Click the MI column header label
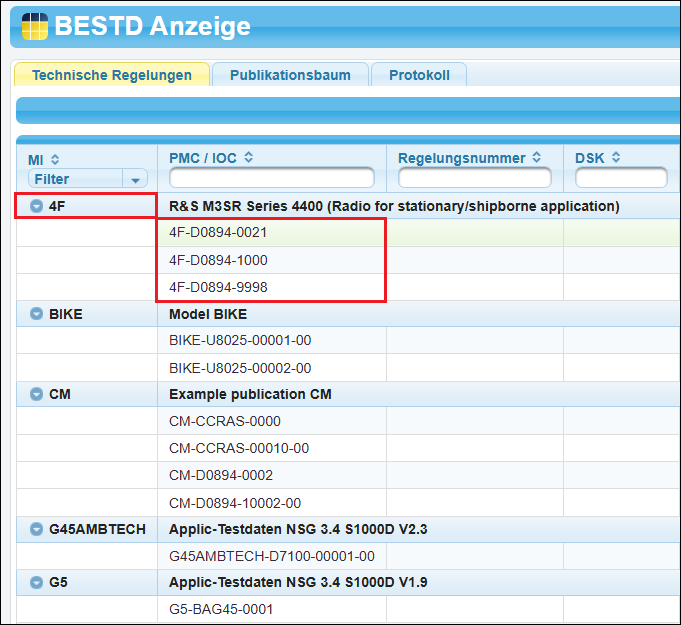Image resolution: width=681 pixels, height=625 pixels. [36, 160]
